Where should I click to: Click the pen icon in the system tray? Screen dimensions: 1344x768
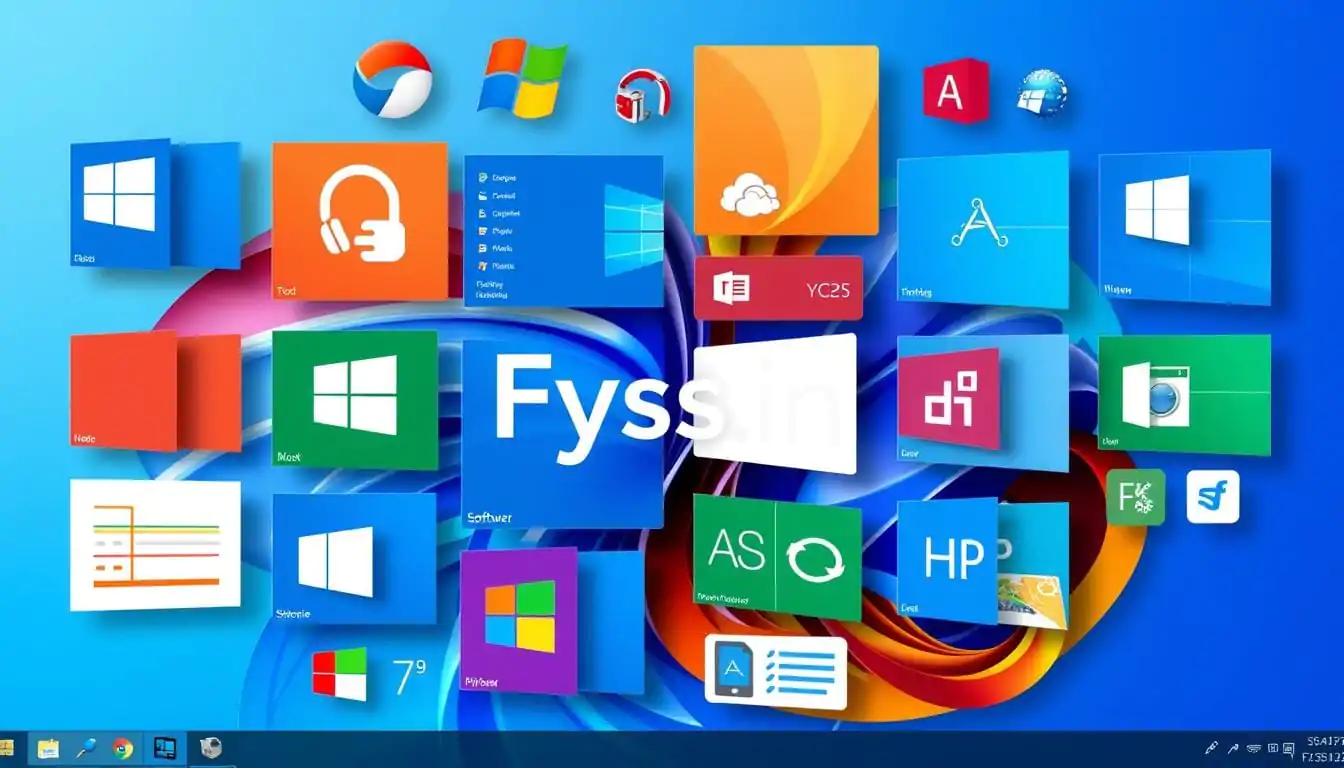tap(1211, 747)
